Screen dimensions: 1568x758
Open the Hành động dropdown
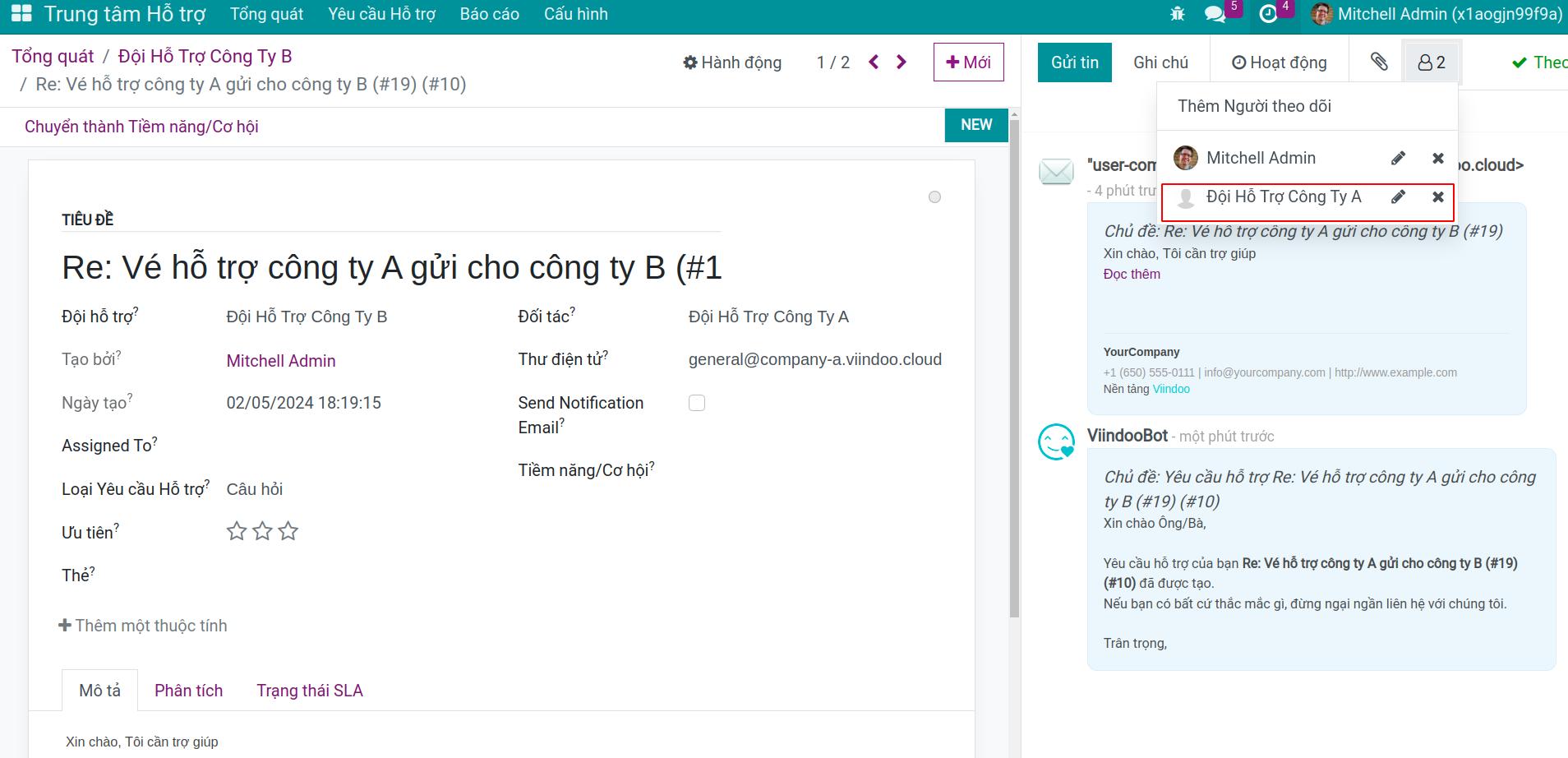[x=732, y=62]
